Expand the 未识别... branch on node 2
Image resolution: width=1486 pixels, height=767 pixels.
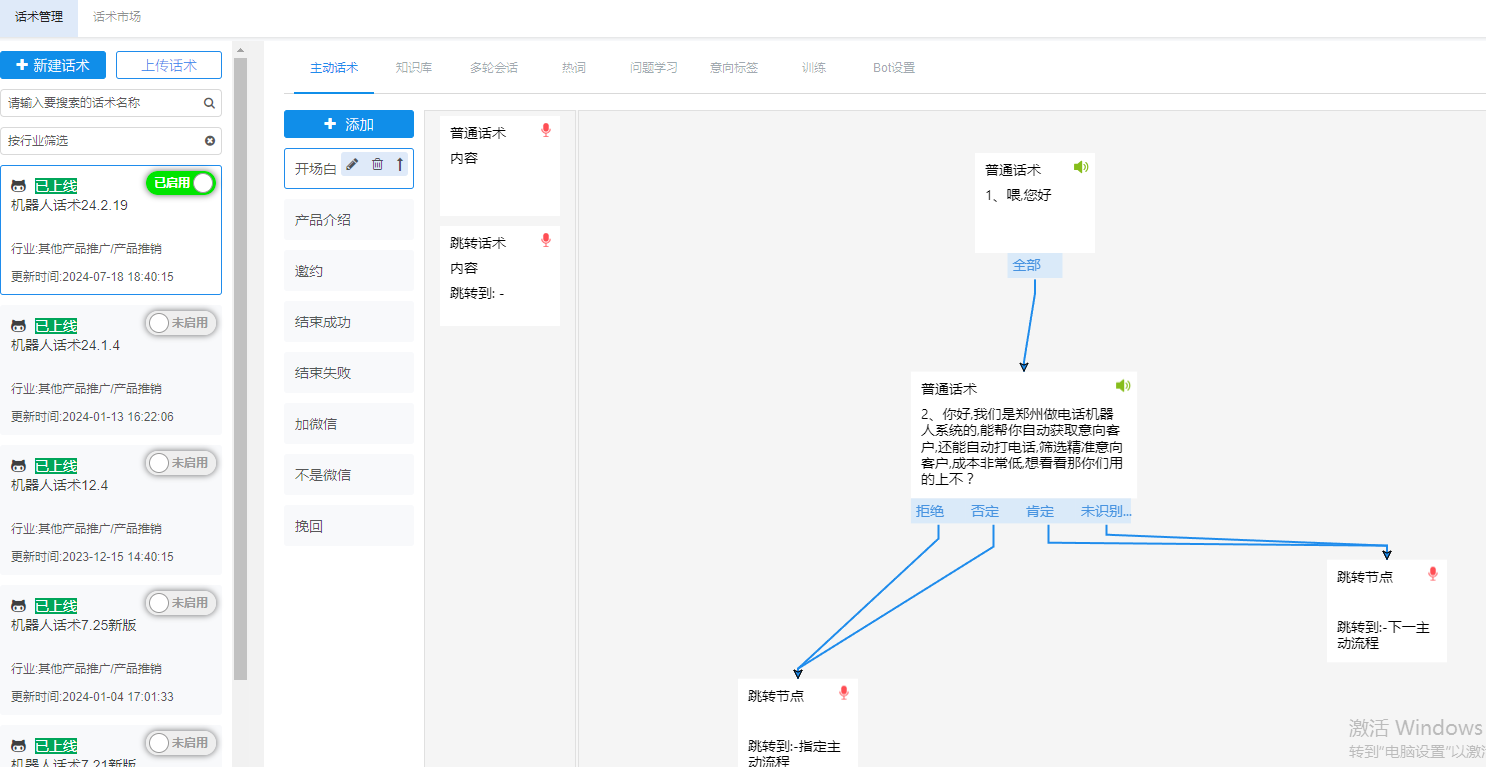tap(1105, 511)
